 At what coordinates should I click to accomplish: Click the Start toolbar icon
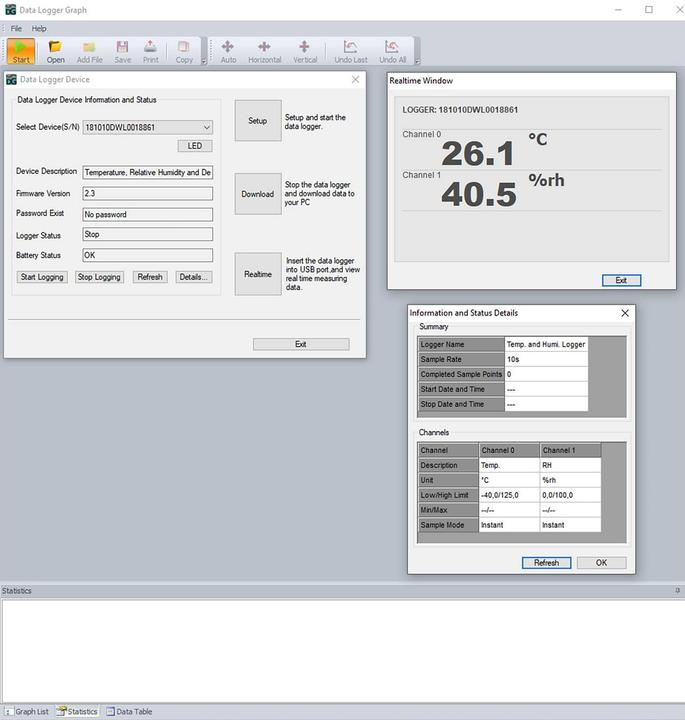point(21,51)
